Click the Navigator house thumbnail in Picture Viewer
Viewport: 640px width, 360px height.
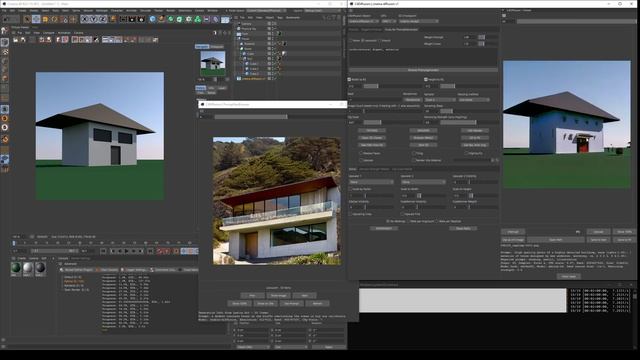click(213, 63)
